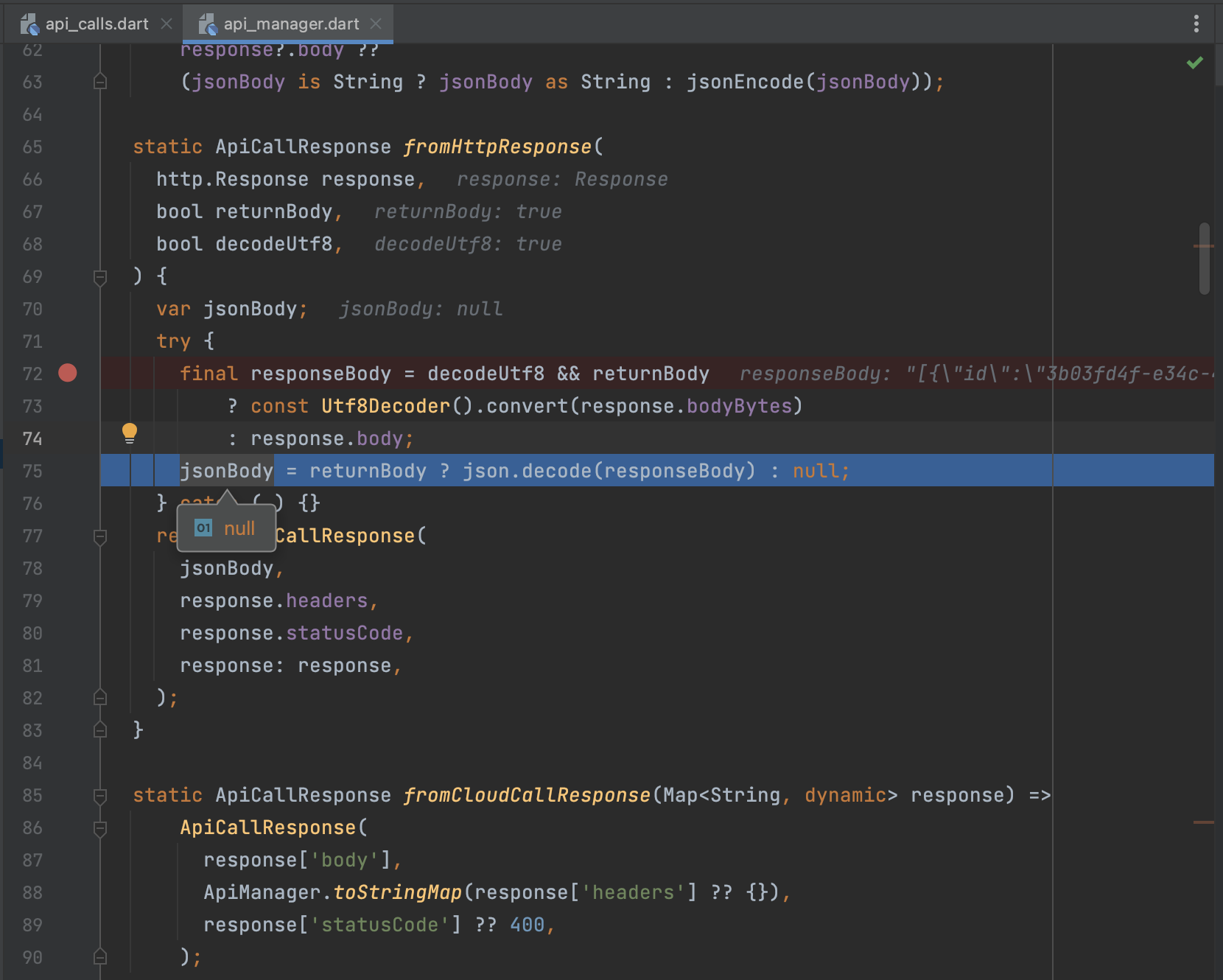Collapse the fold marker at line 90
Screen dimensions: 1223x980
click(x=100, y=957)
